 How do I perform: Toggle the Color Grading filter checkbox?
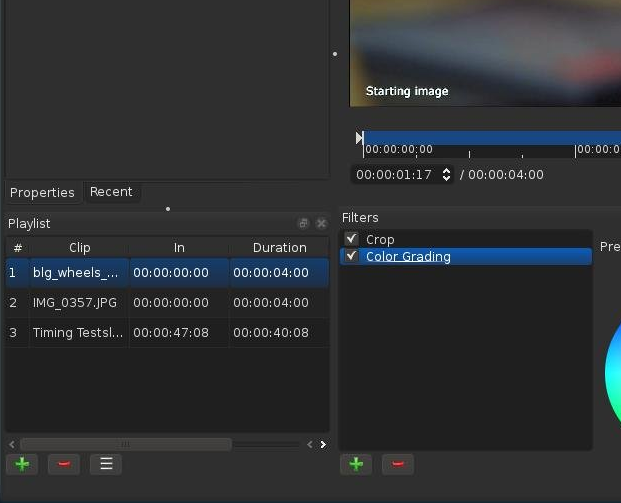tap(351, 256)
